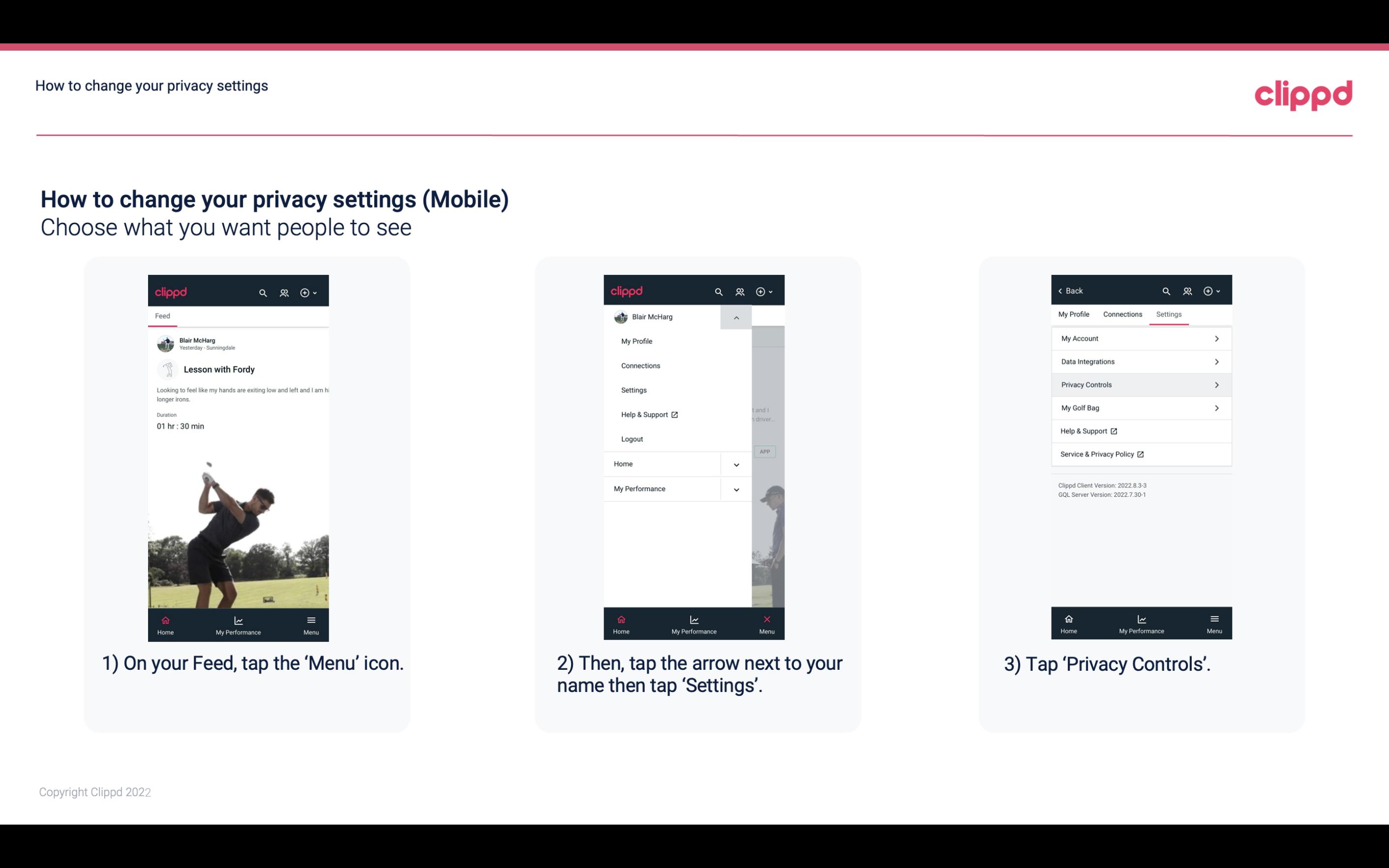
Task: Select the Connections tab in profile view
Action: tap(1122, 314)
